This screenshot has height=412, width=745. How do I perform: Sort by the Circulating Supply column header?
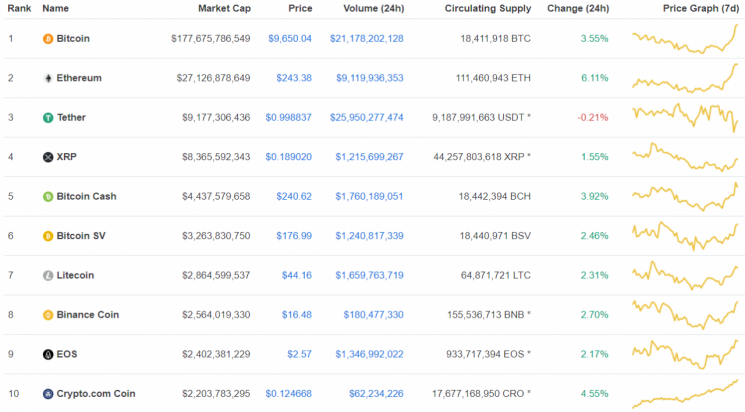coord(488,9)
